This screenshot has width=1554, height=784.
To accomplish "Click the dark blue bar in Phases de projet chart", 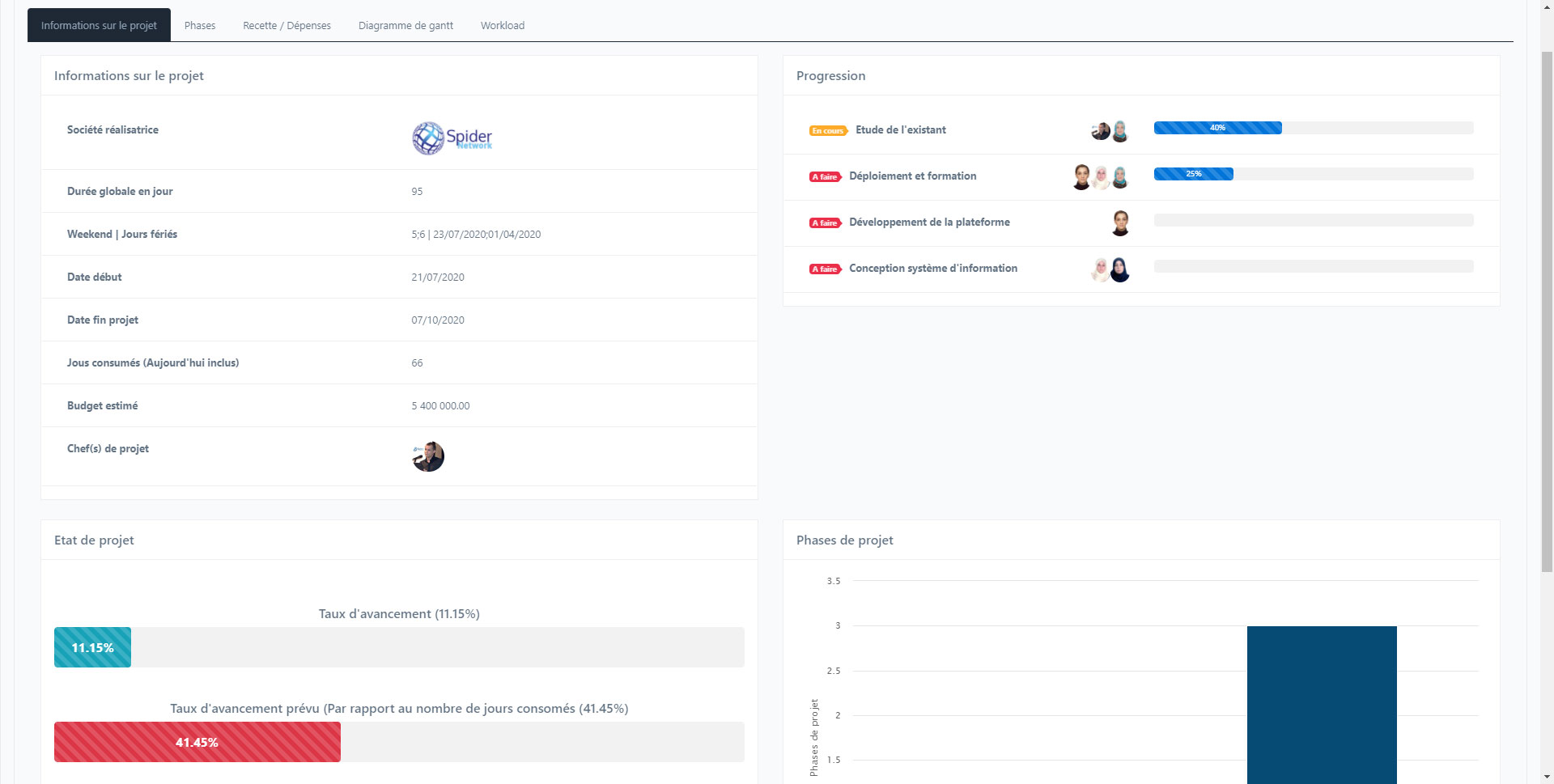I will pyautogui.click(x=1322, y=704).
